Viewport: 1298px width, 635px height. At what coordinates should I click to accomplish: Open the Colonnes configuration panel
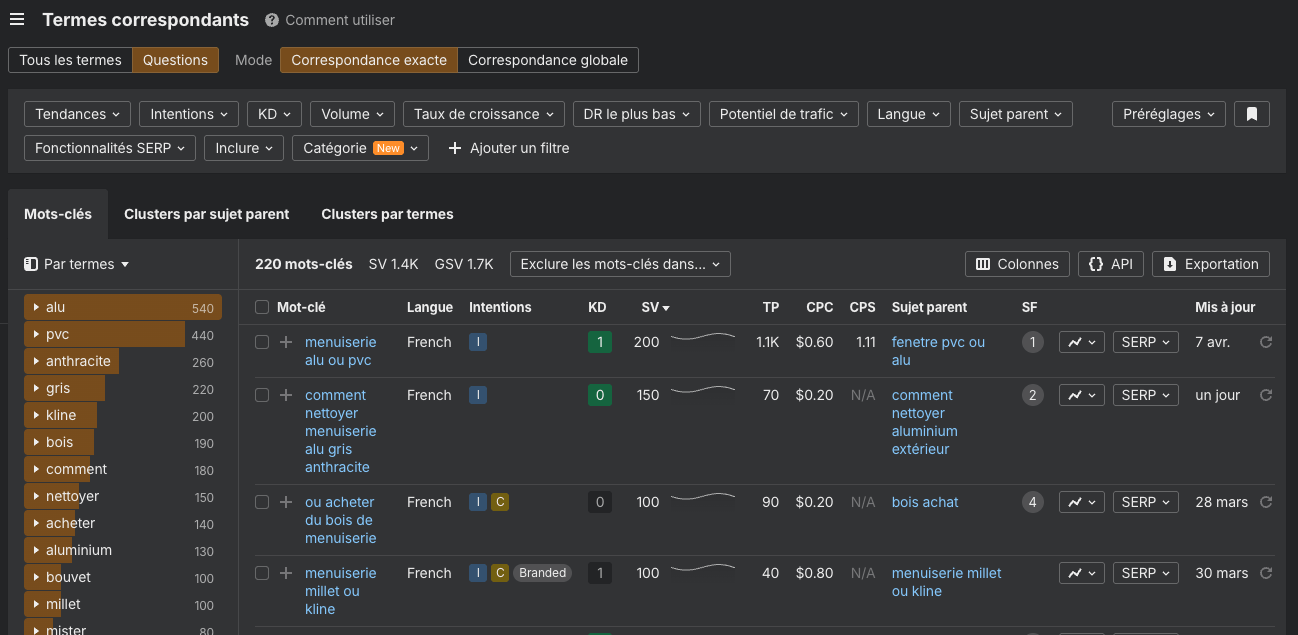point(1017,264)
